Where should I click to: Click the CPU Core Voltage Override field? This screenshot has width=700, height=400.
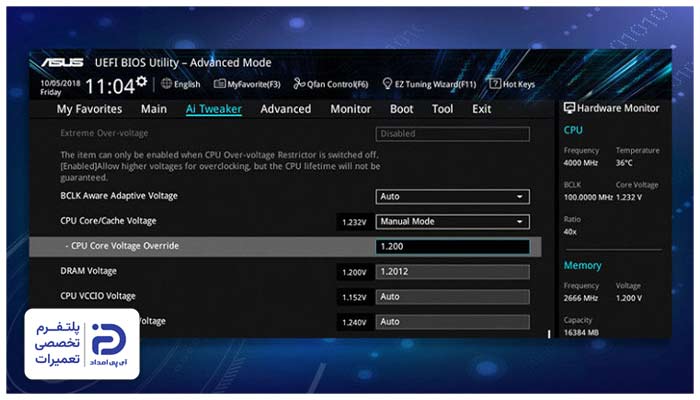pyautogui.click(x=453, y=246)
